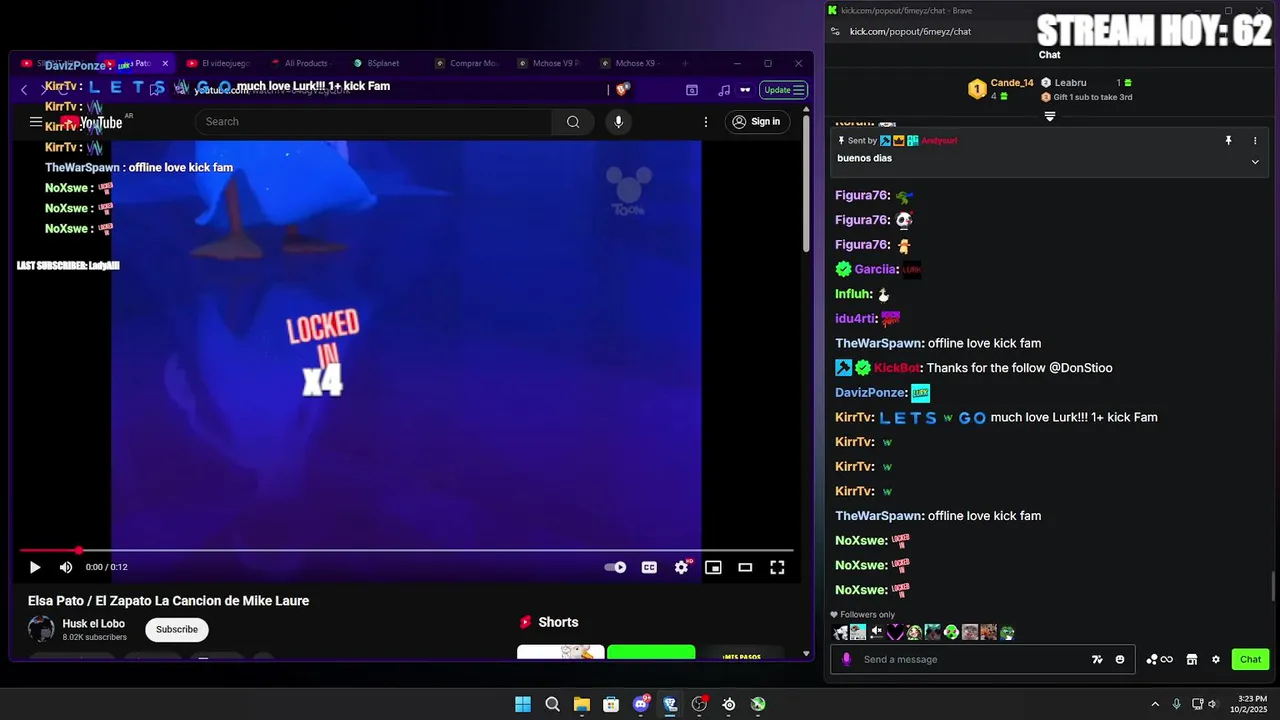Open site settings icon in Kick chat address bar
Screen dimensions: 1280x720
(x=835, y=31)
